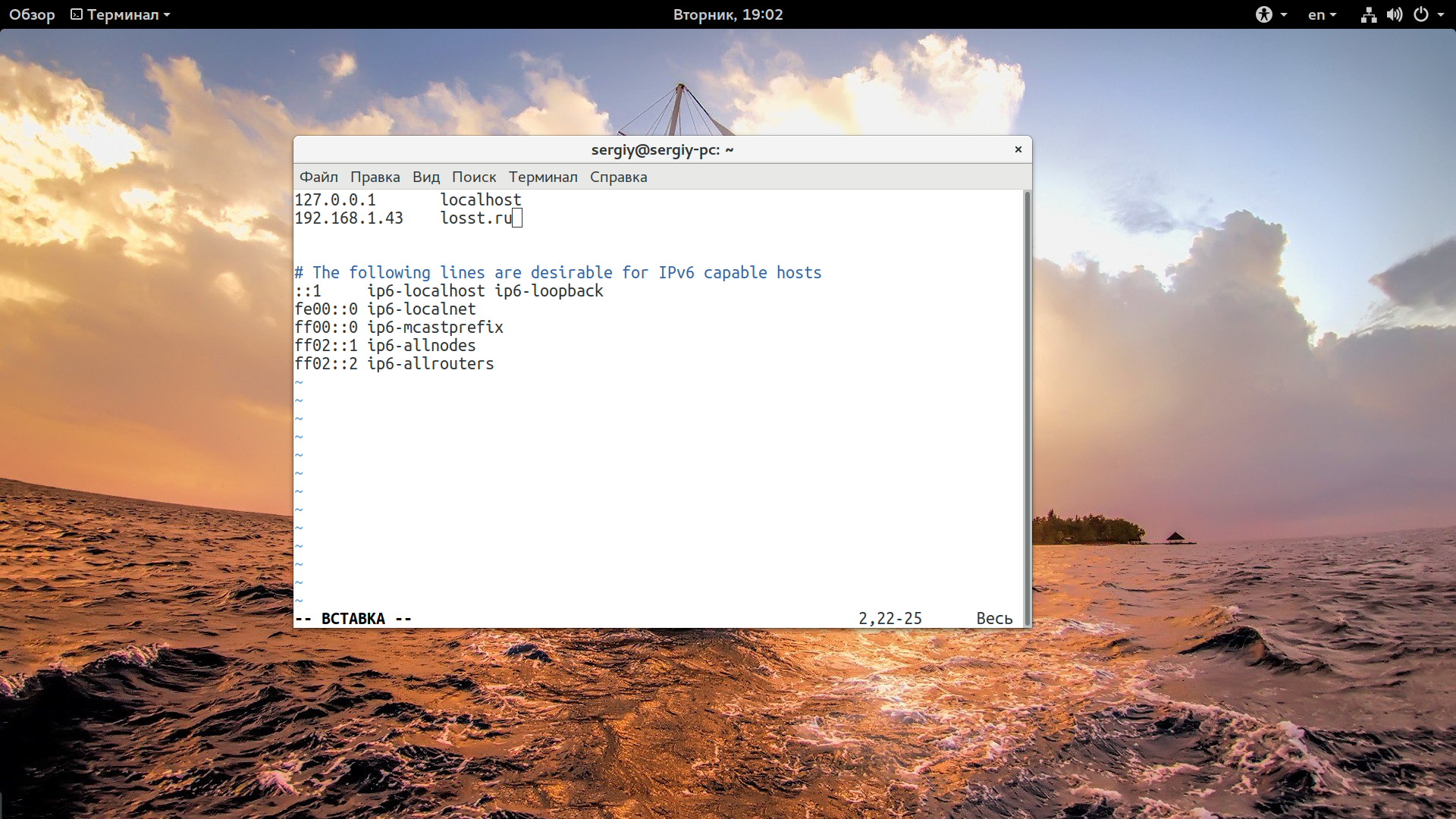
Task: Open the Файл menu
Action: [x=318, y=177]
